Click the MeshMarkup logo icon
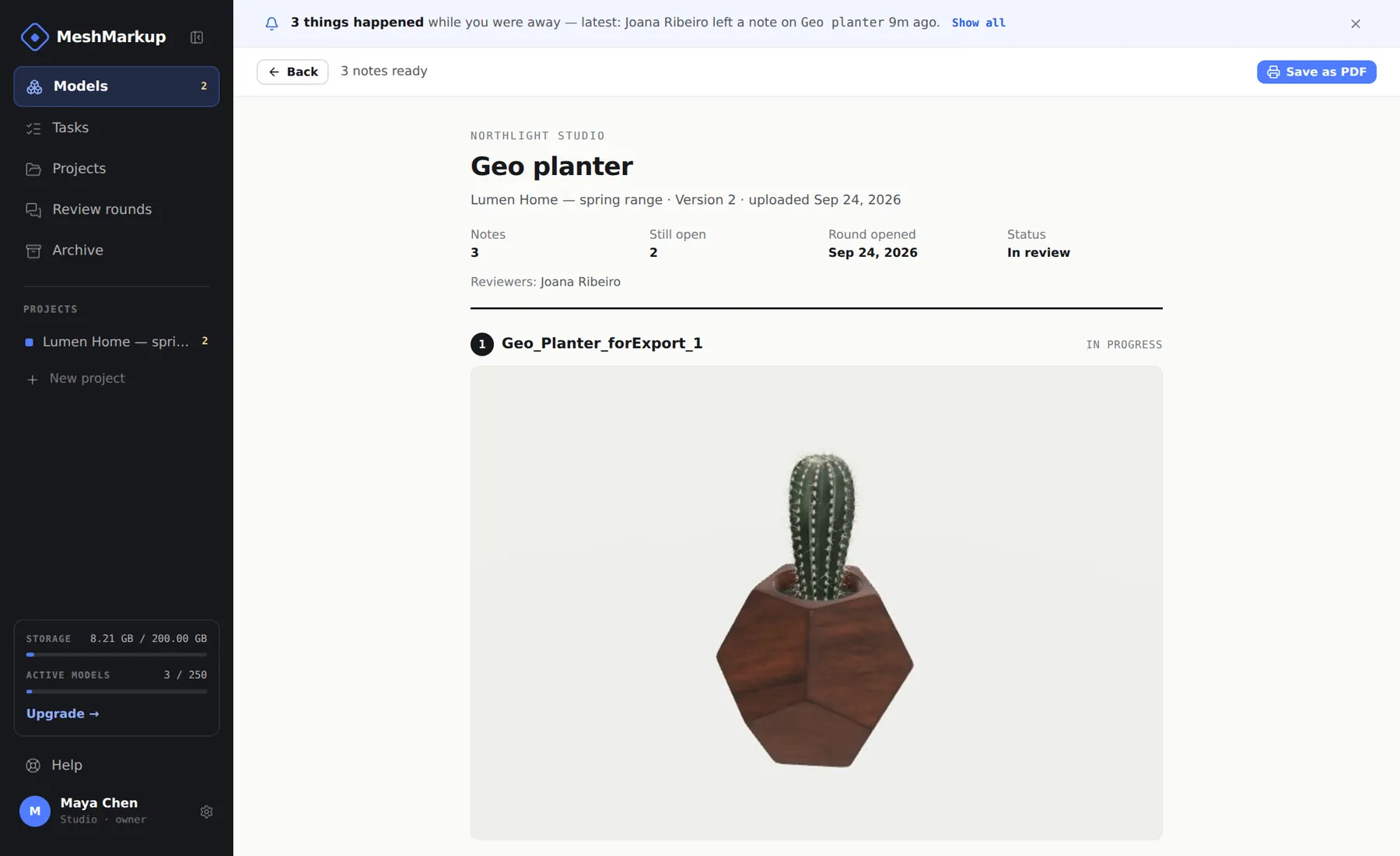Screen dimensions: 1400x856 click(34, 37)
